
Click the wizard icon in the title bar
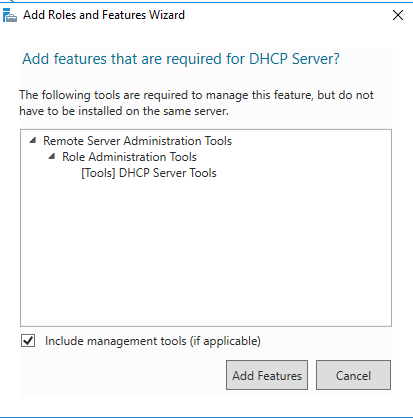tap(10, 15)
